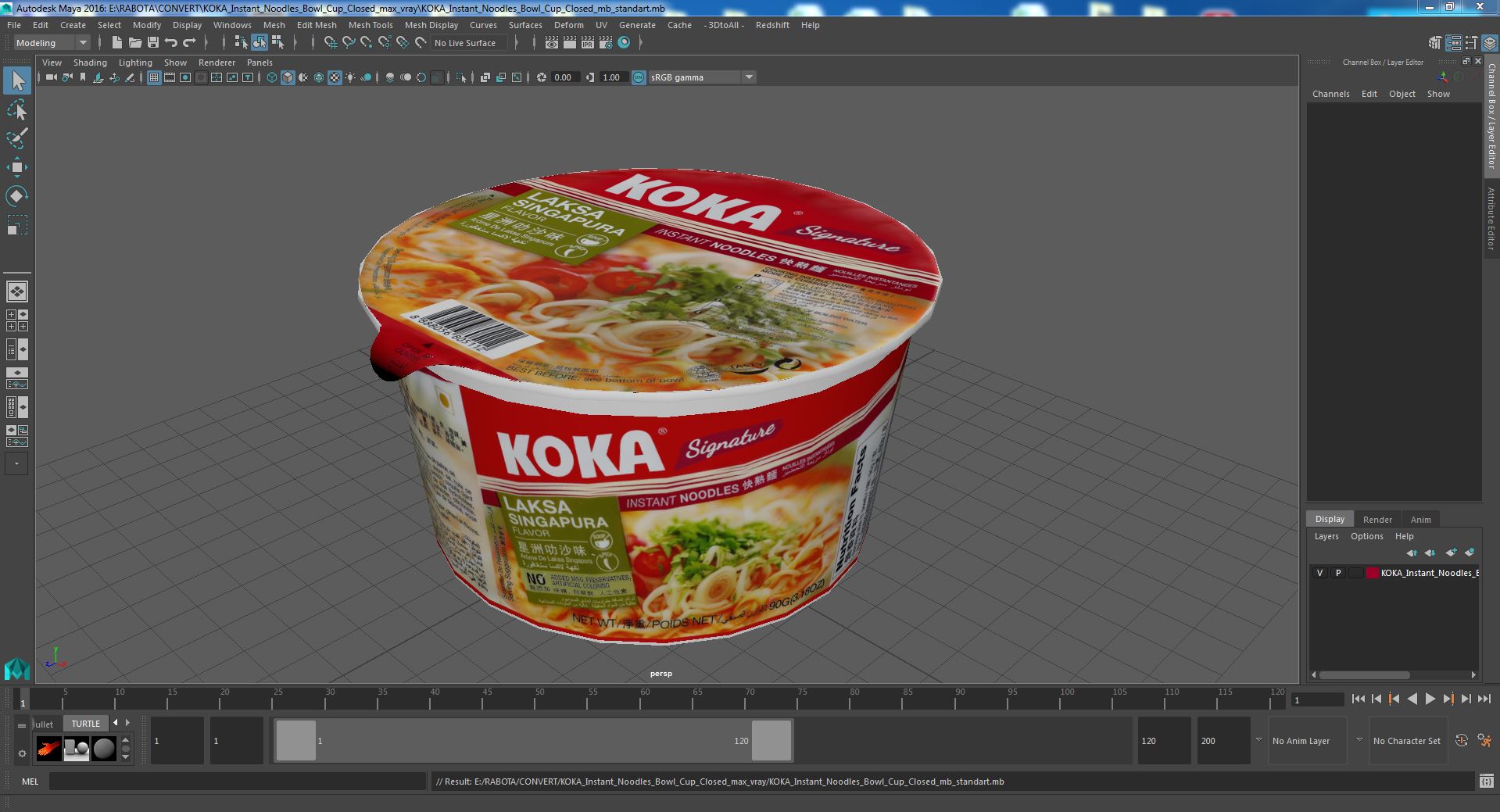Open Render Settings clapperboard gear icon
The width and height of the screenshot is (1500, 812).
(606, 43)
